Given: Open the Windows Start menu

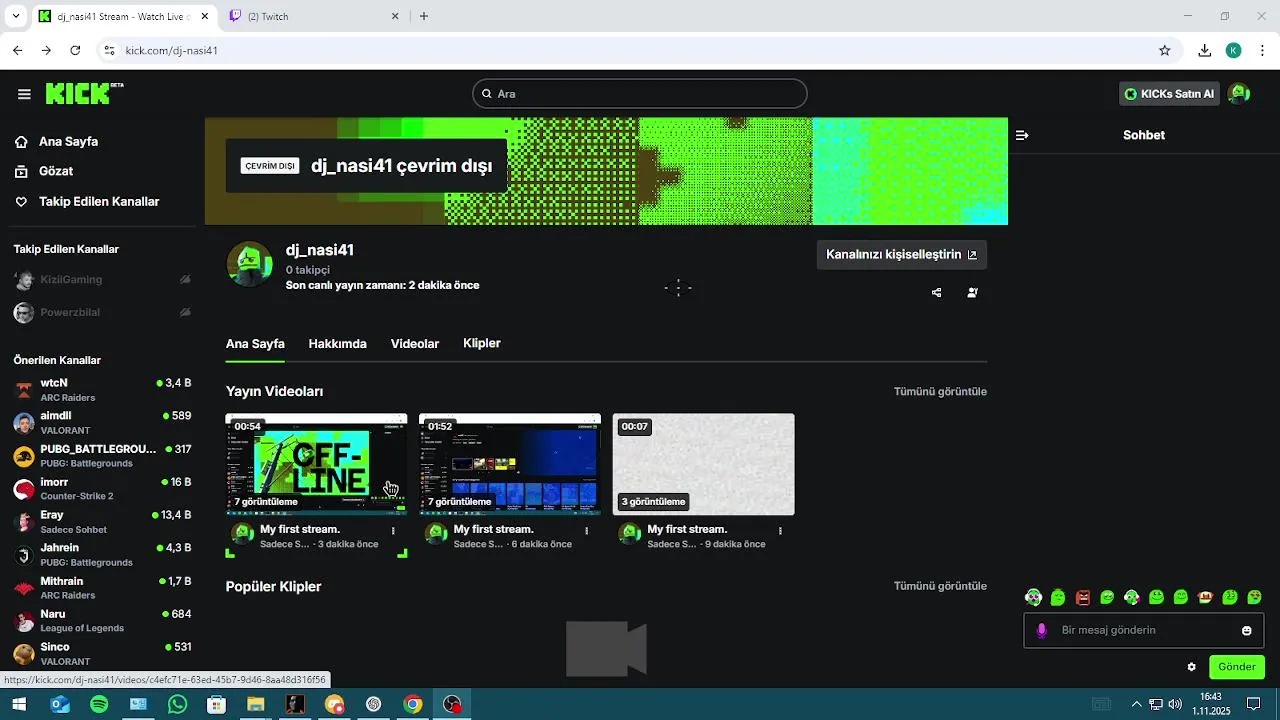Looking at the screenshot, I should tap(18, 704).
